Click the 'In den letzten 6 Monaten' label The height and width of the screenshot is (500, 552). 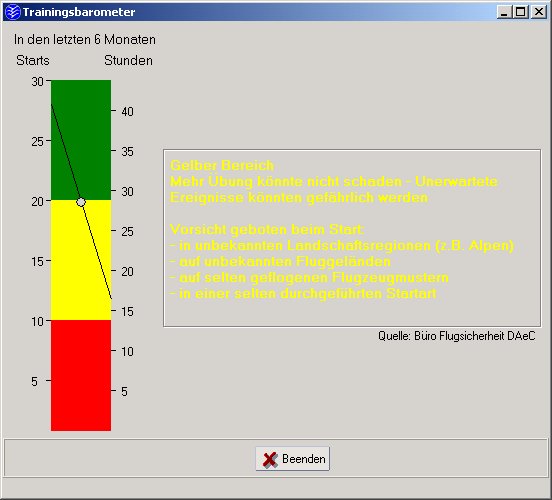point(85,39)
